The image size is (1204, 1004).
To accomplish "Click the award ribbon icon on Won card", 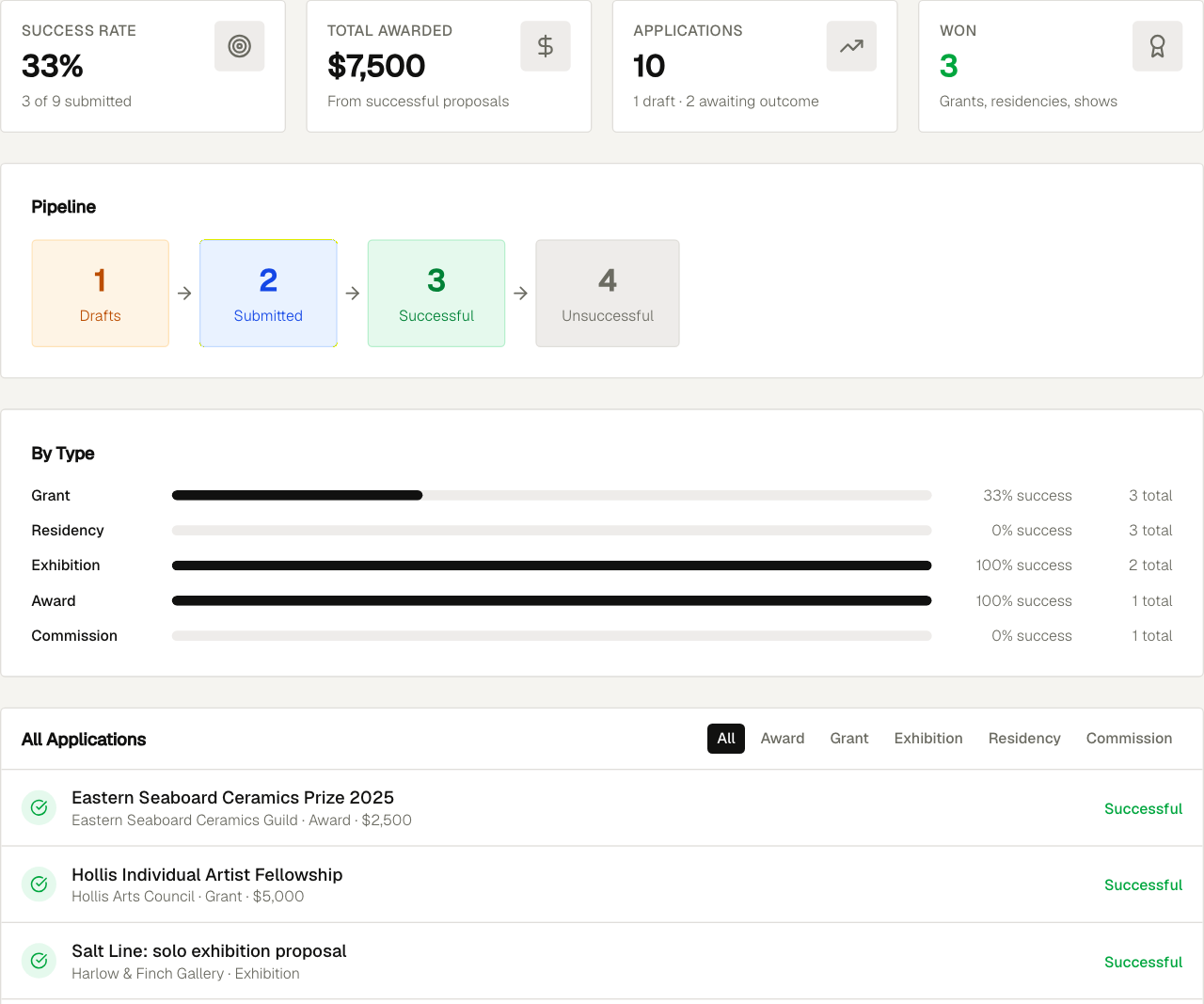I will click(x=1158, y=46).
